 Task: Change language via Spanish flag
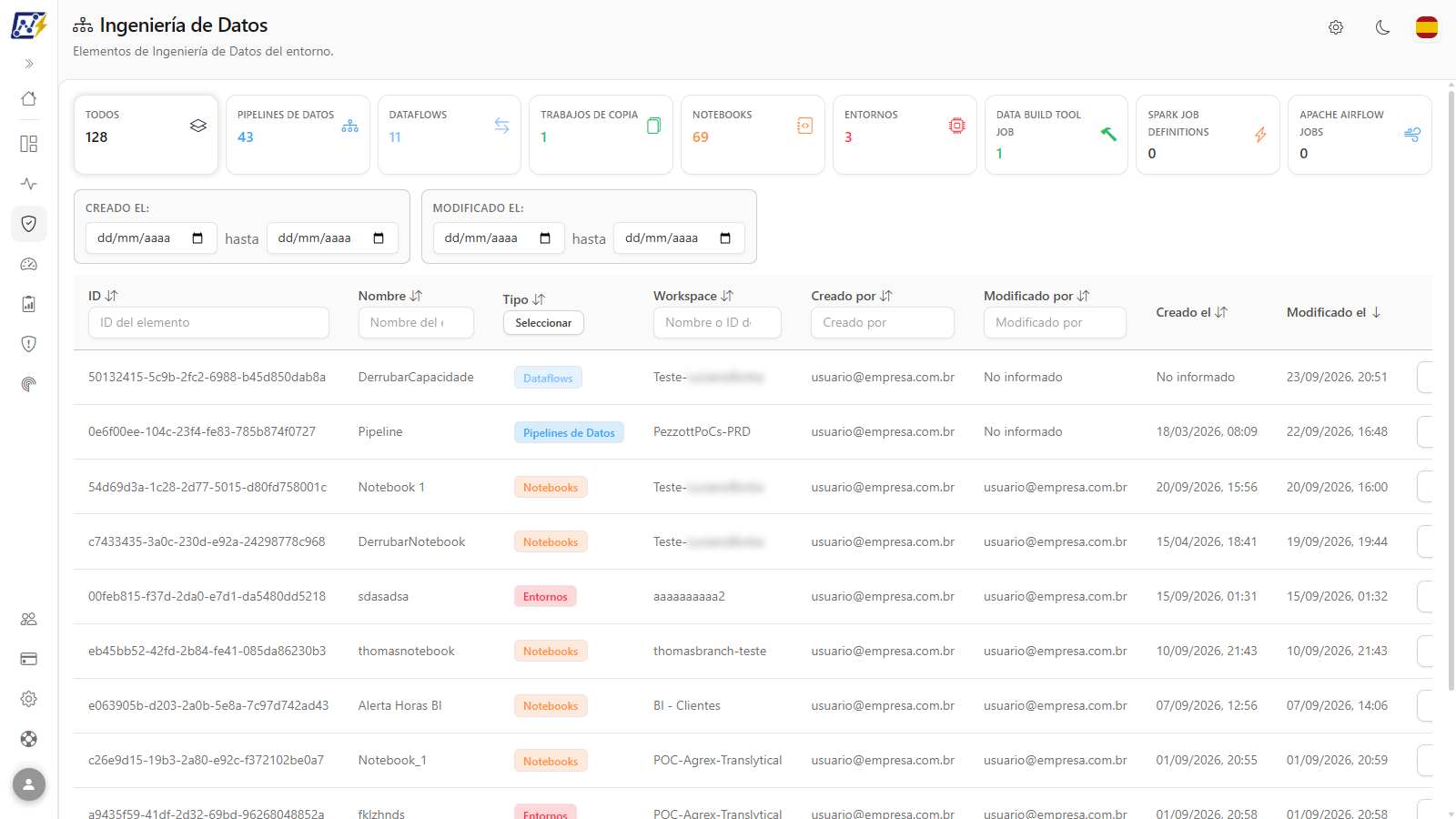point(1427,27)
